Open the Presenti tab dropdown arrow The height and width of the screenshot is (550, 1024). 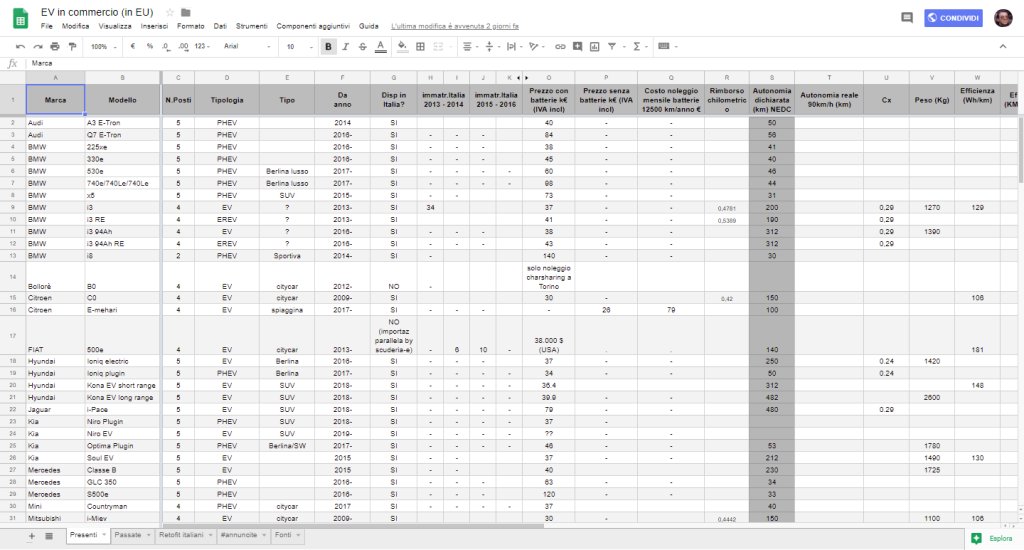[103, 535]
